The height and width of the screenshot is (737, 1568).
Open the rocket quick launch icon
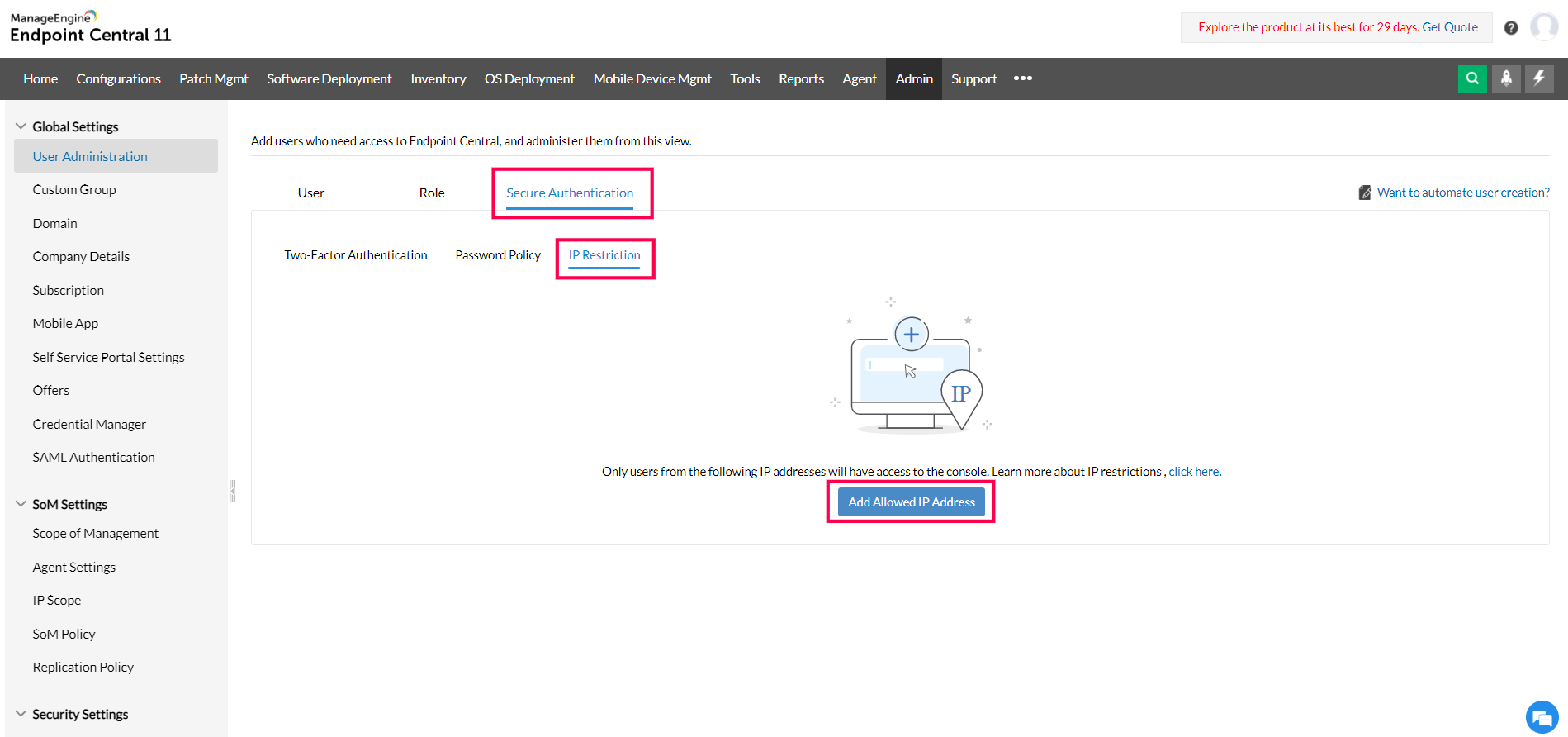[x=1506, y=78]
